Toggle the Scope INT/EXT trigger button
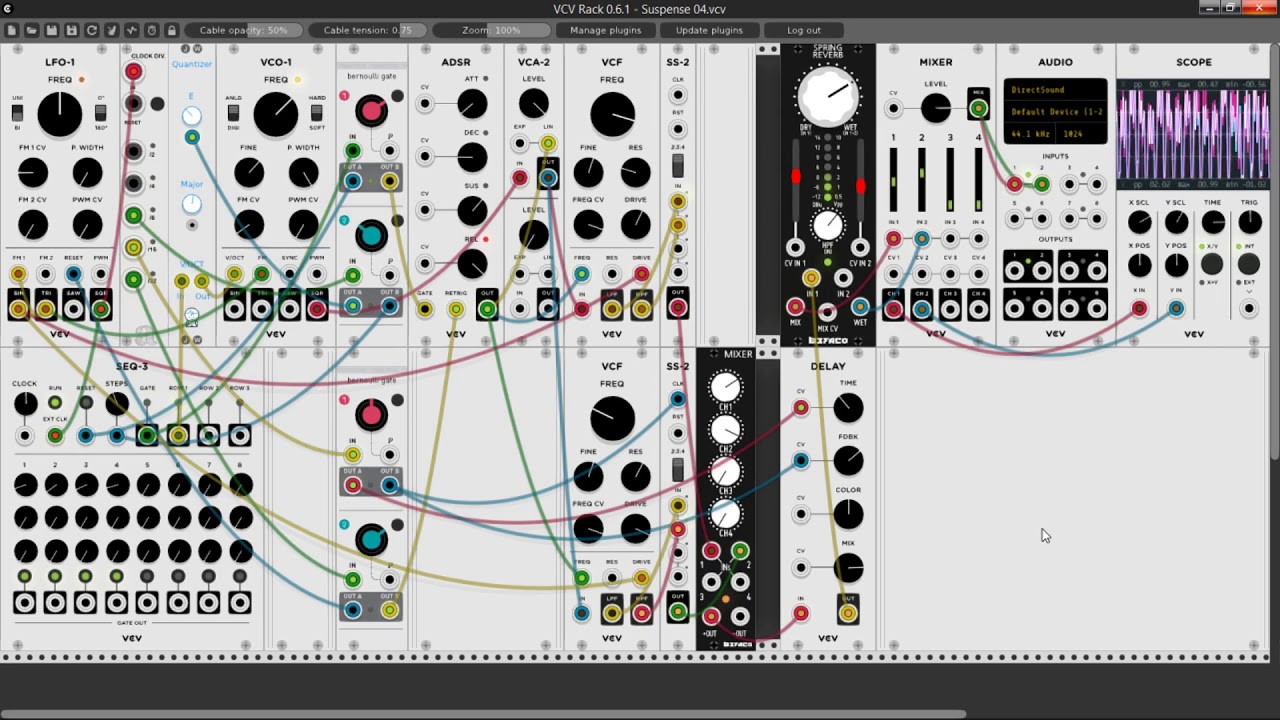Screen dimensions: 1280x720 point(1248,264)
